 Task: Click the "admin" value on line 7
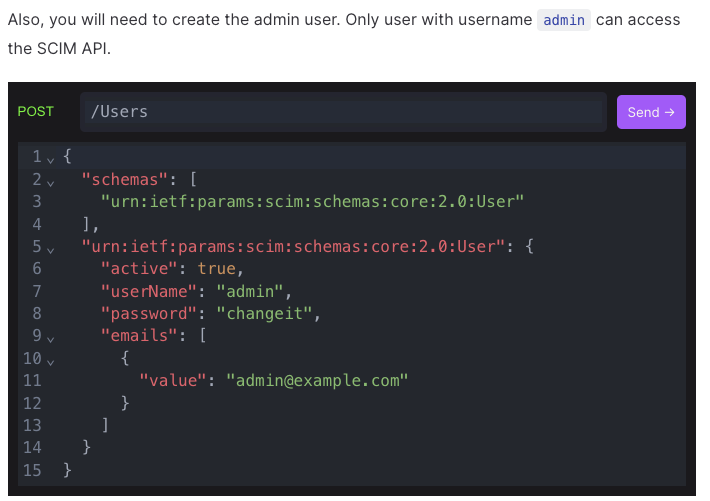(250, 291)
